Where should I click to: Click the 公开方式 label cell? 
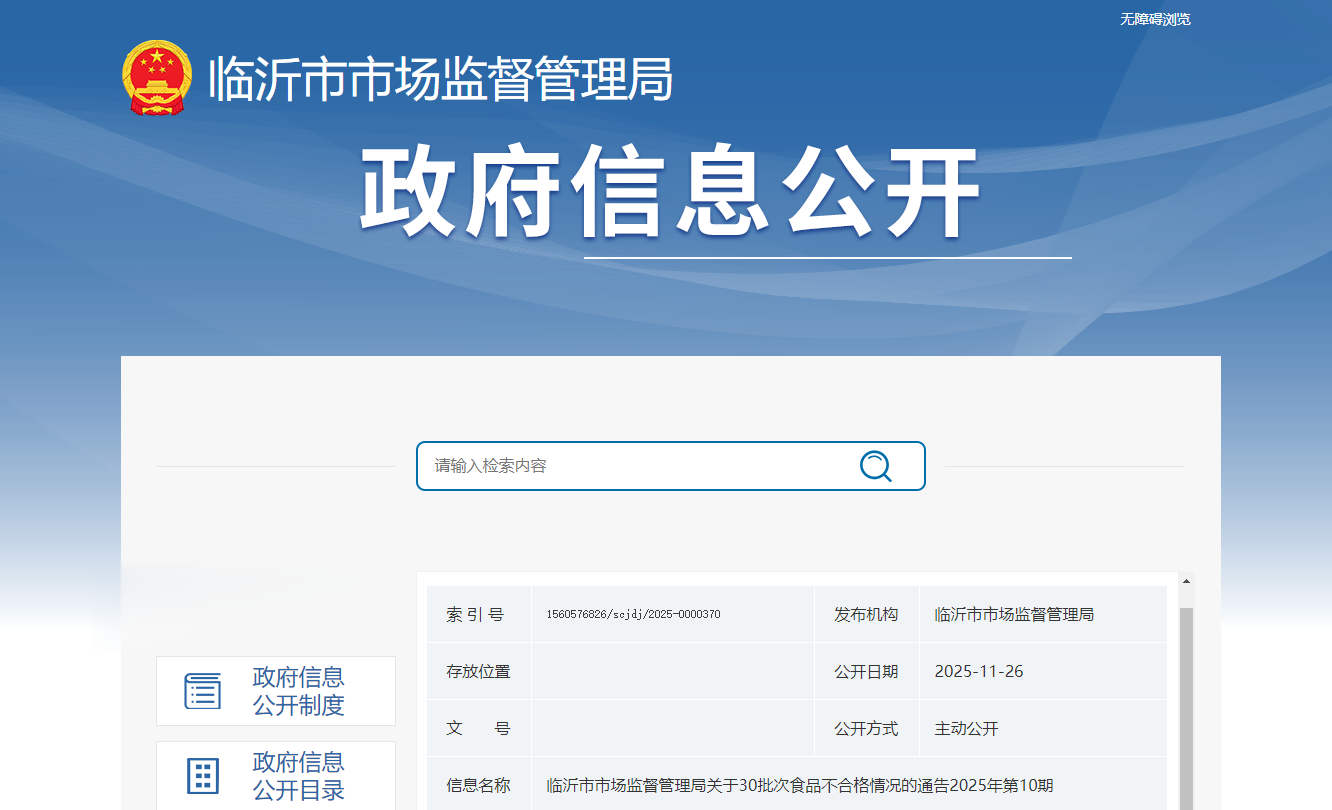(866, 728)
